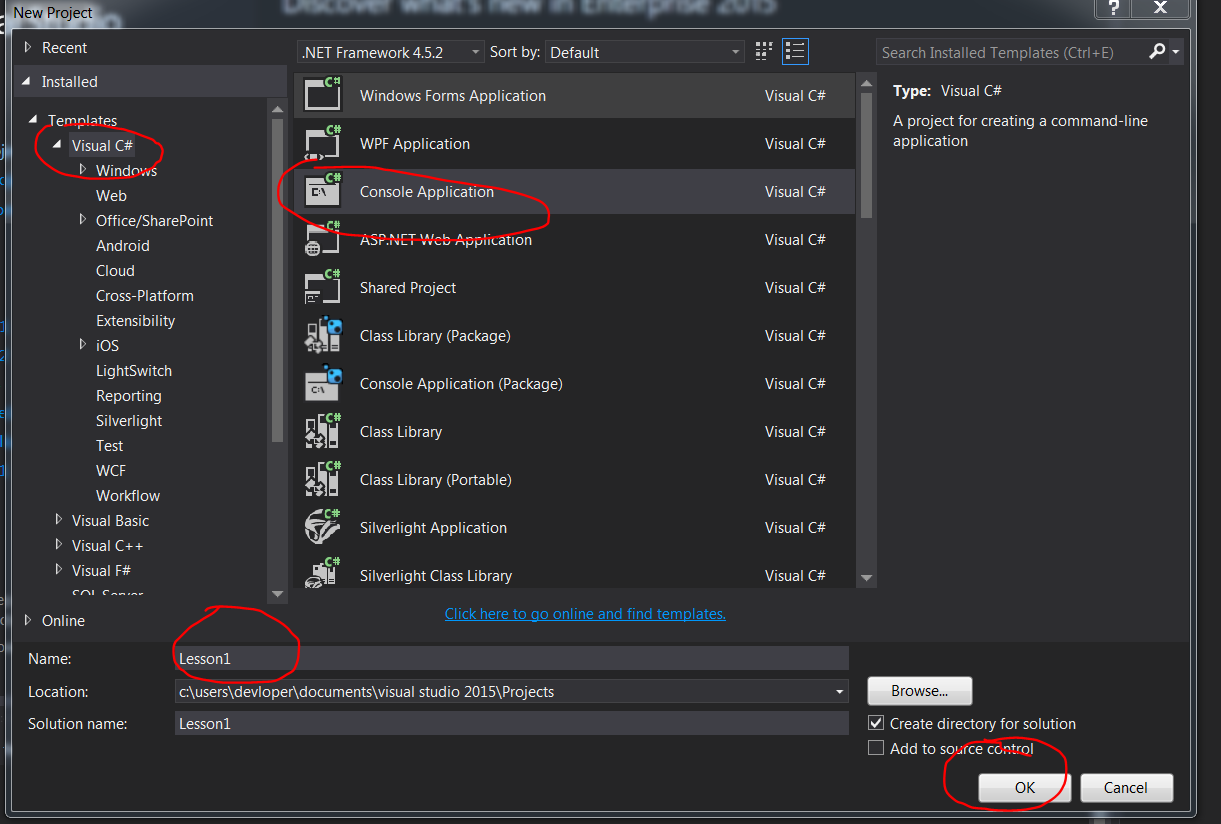The image size is (1221, 824).
Task: Select the WPF Application template icon
Action: 323,143
